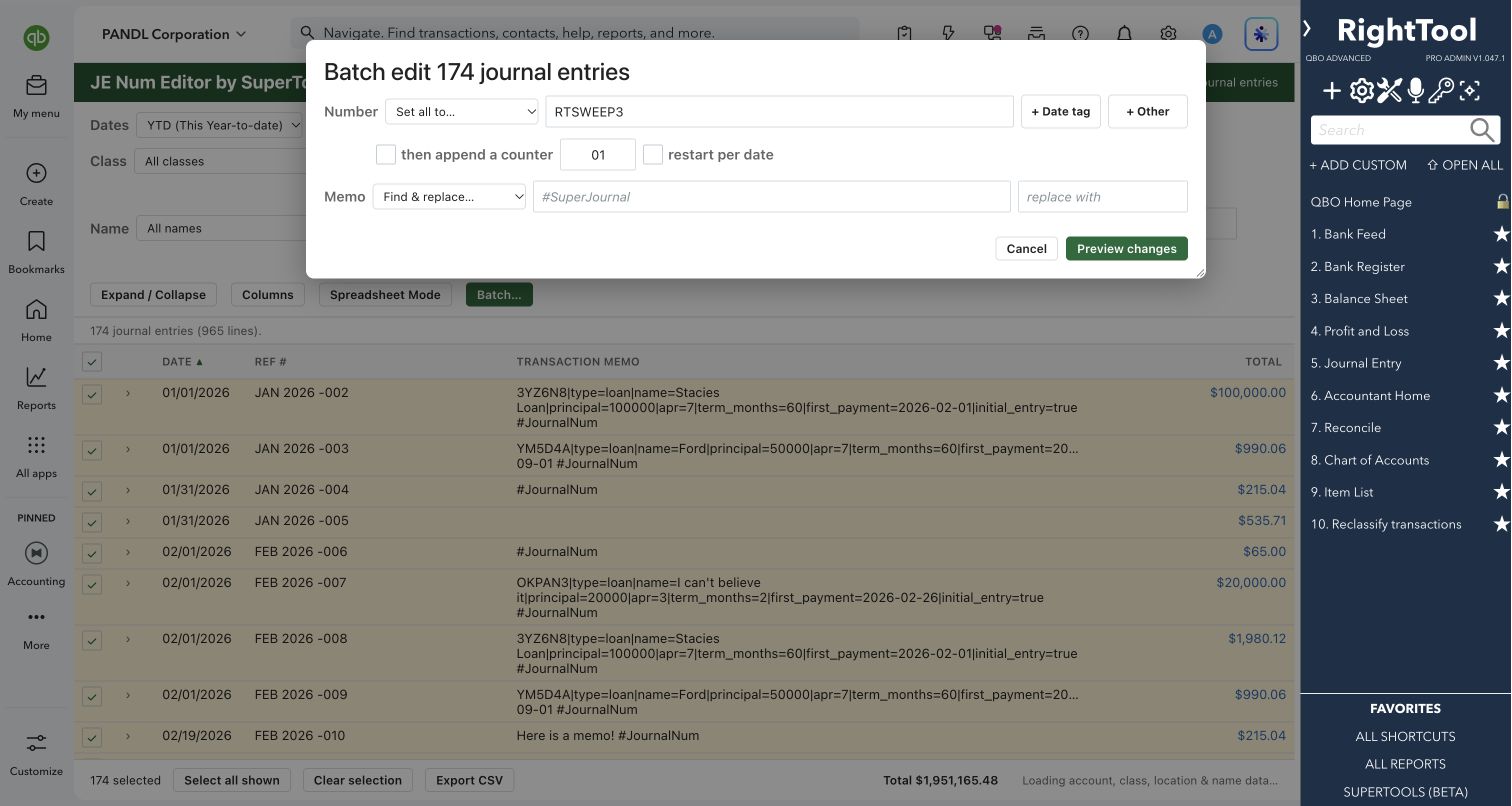Activate the RightTool microphone icon

point(1415,92)
